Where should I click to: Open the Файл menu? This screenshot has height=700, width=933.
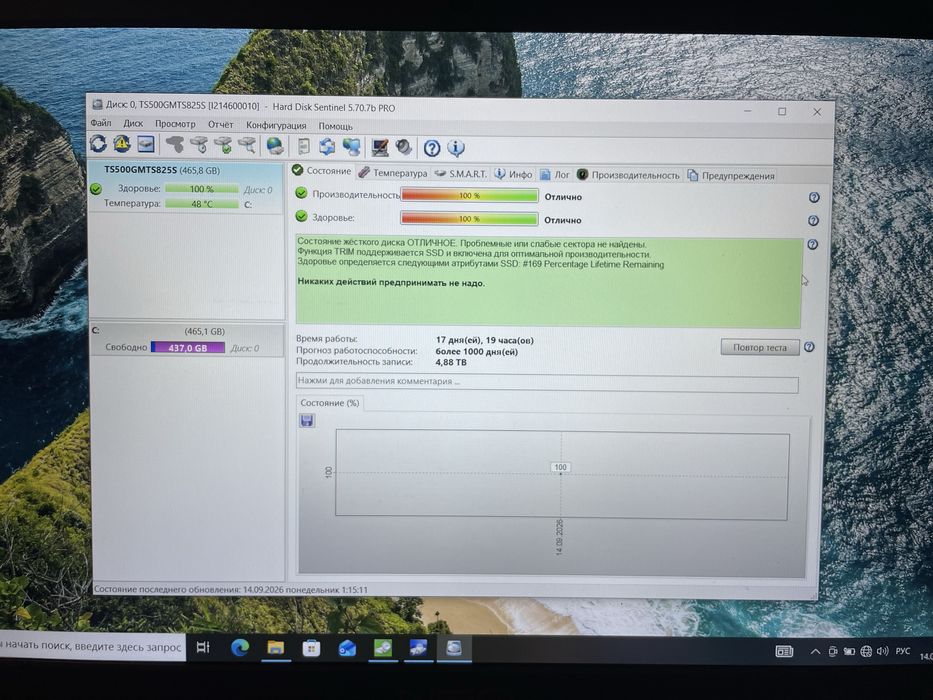pos(101,123)
